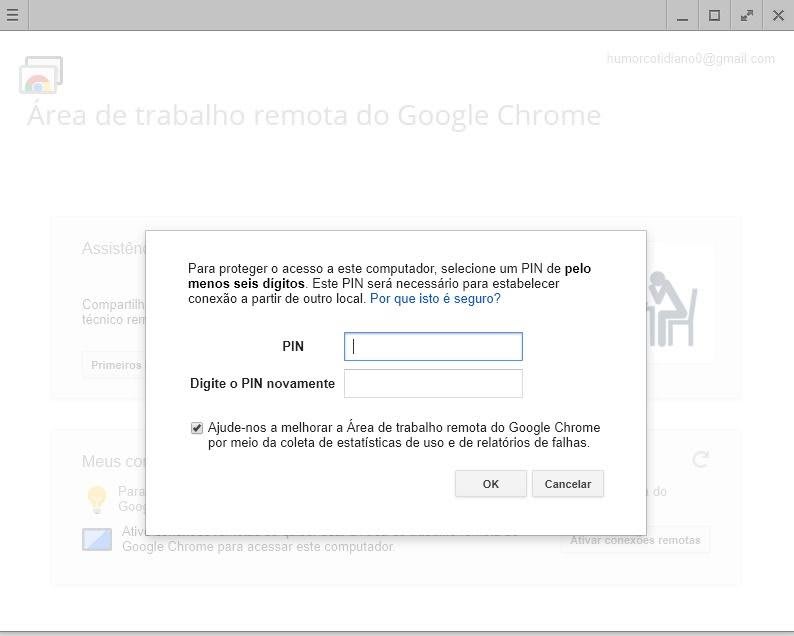Open the 'Por que isto é seguro?' link
The width and height of the screenshot is (794, 636).
(435, 298)
